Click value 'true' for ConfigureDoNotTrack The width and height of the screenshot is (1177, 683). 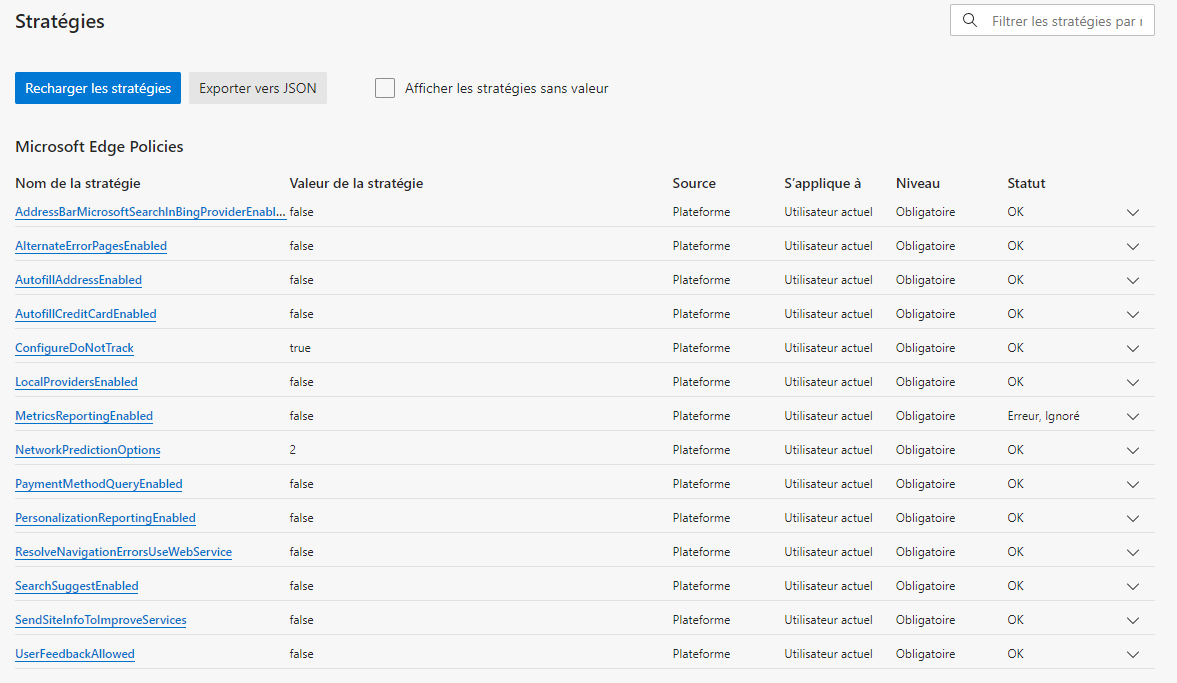tap(300, 348)
